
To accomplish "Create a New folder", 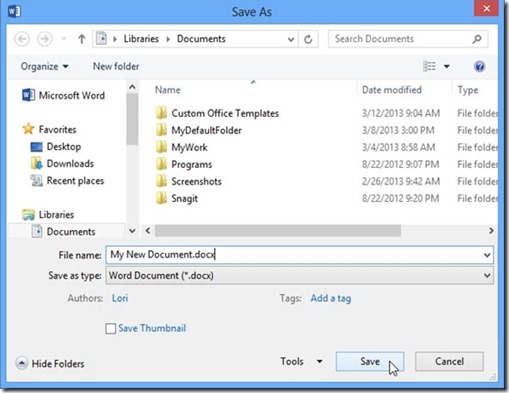I will [116, 66].
